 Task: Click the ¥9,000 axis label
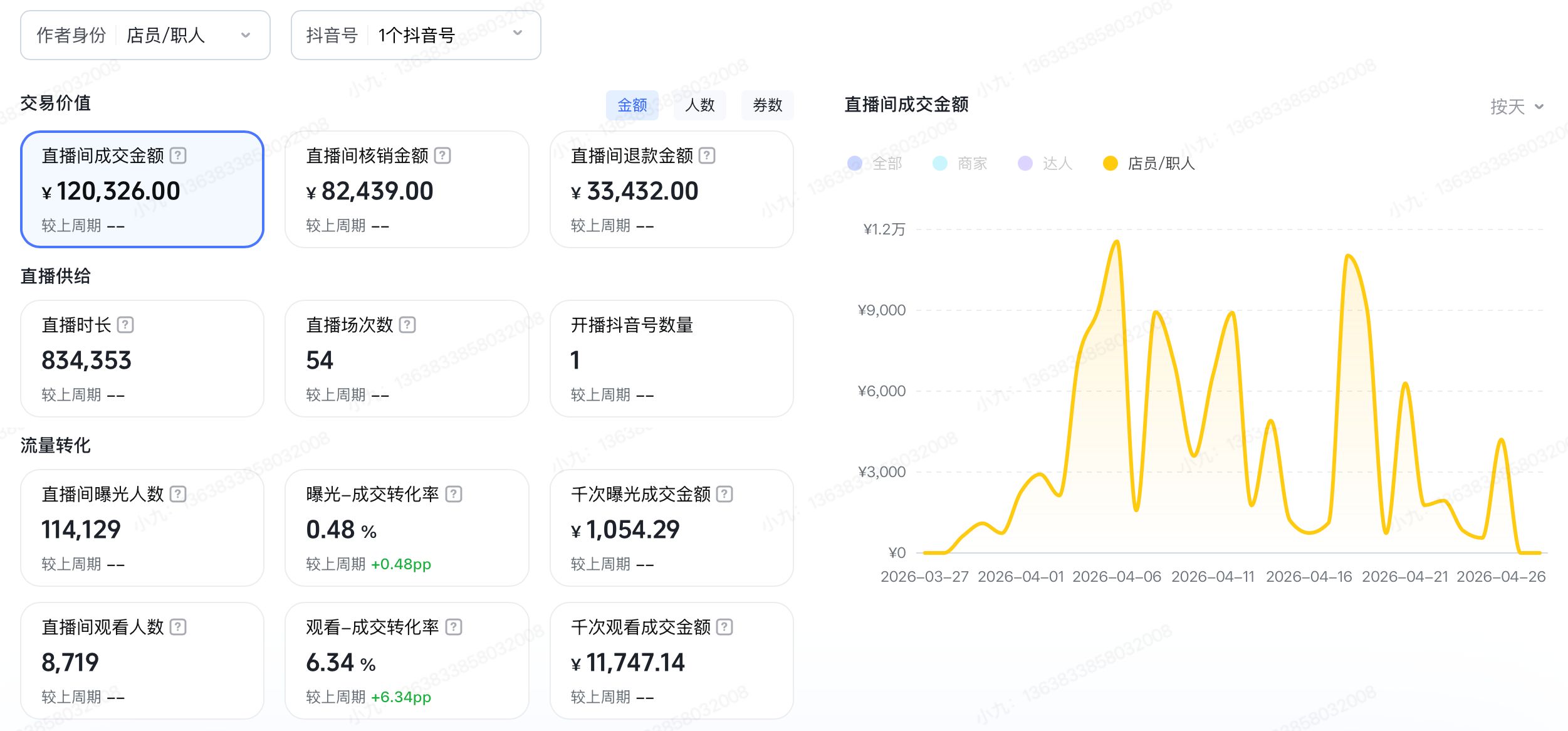(x=882, y=310)
